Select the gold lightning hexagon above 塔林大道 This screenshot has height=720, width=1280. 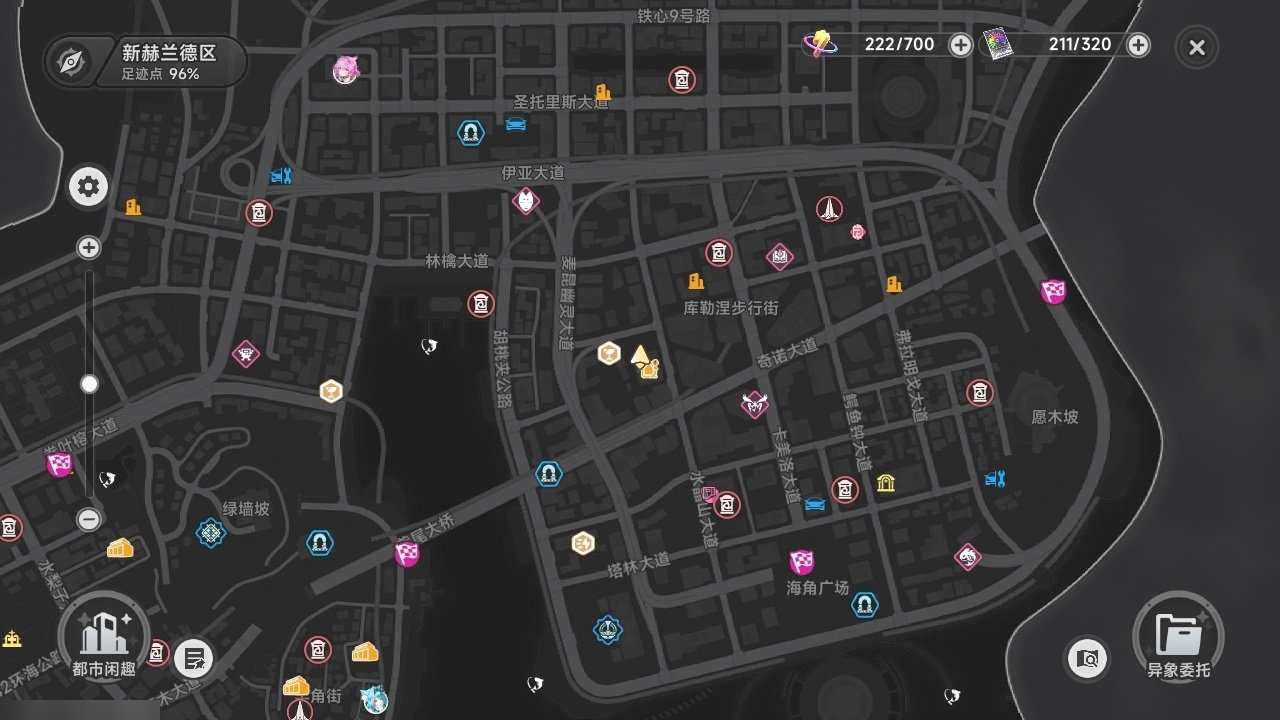584,543
